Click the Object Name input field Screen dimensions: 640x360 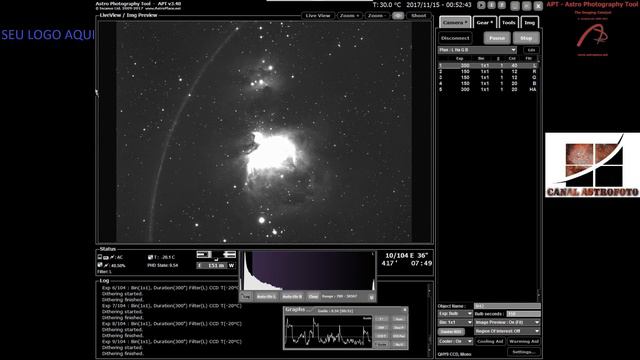[x=507, y=306]
